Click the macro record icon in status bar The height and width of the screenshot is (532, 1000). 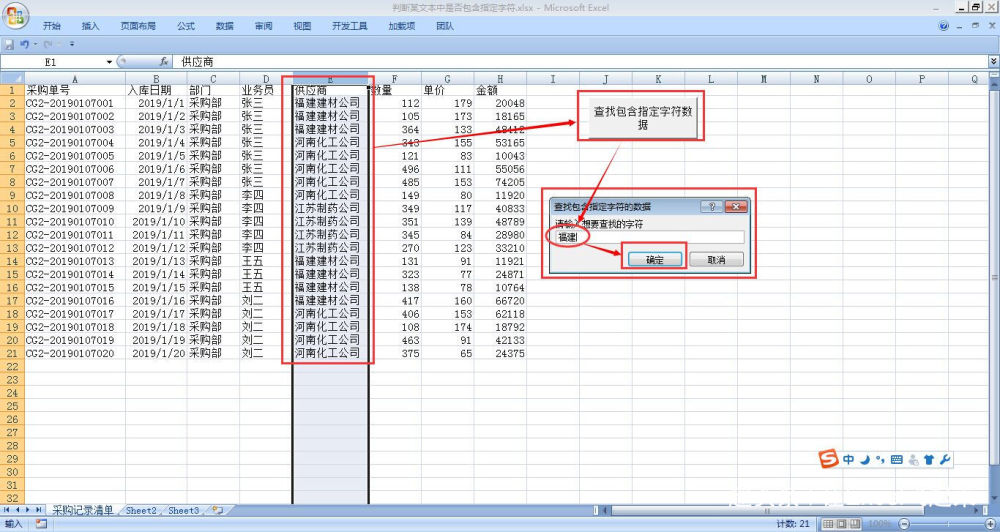point(41,524)
